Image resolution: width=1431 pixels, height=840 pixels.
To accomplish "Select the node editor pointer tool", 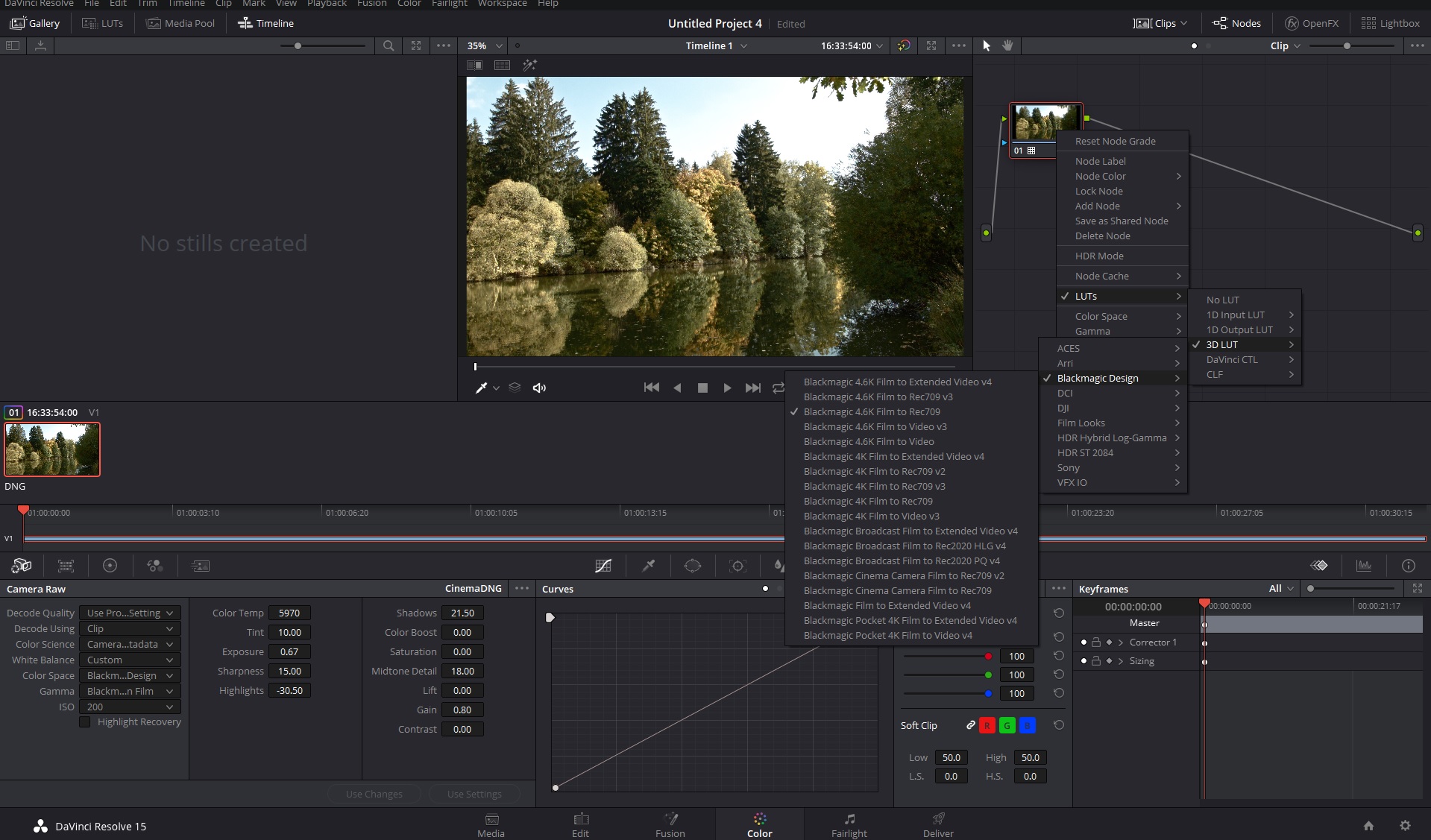I will pos(987,45).
